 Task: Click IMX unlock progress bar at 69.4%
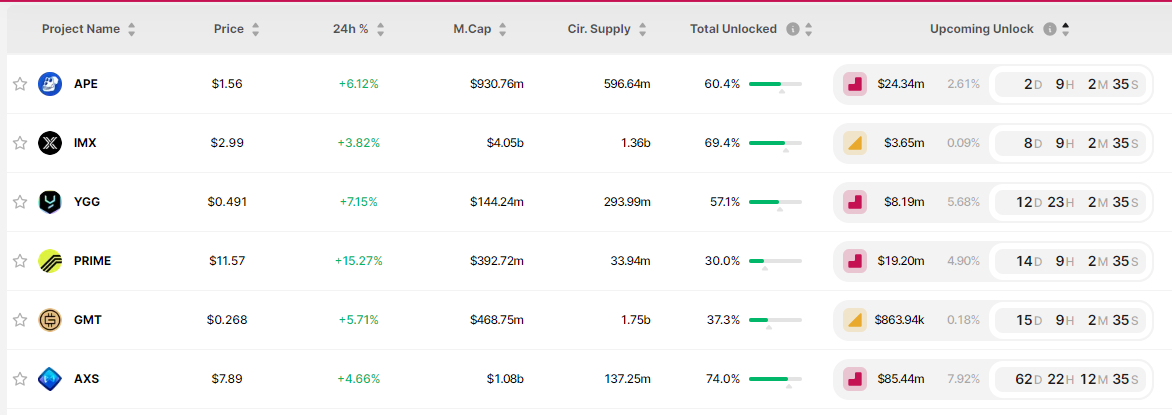tap(775, 143)
